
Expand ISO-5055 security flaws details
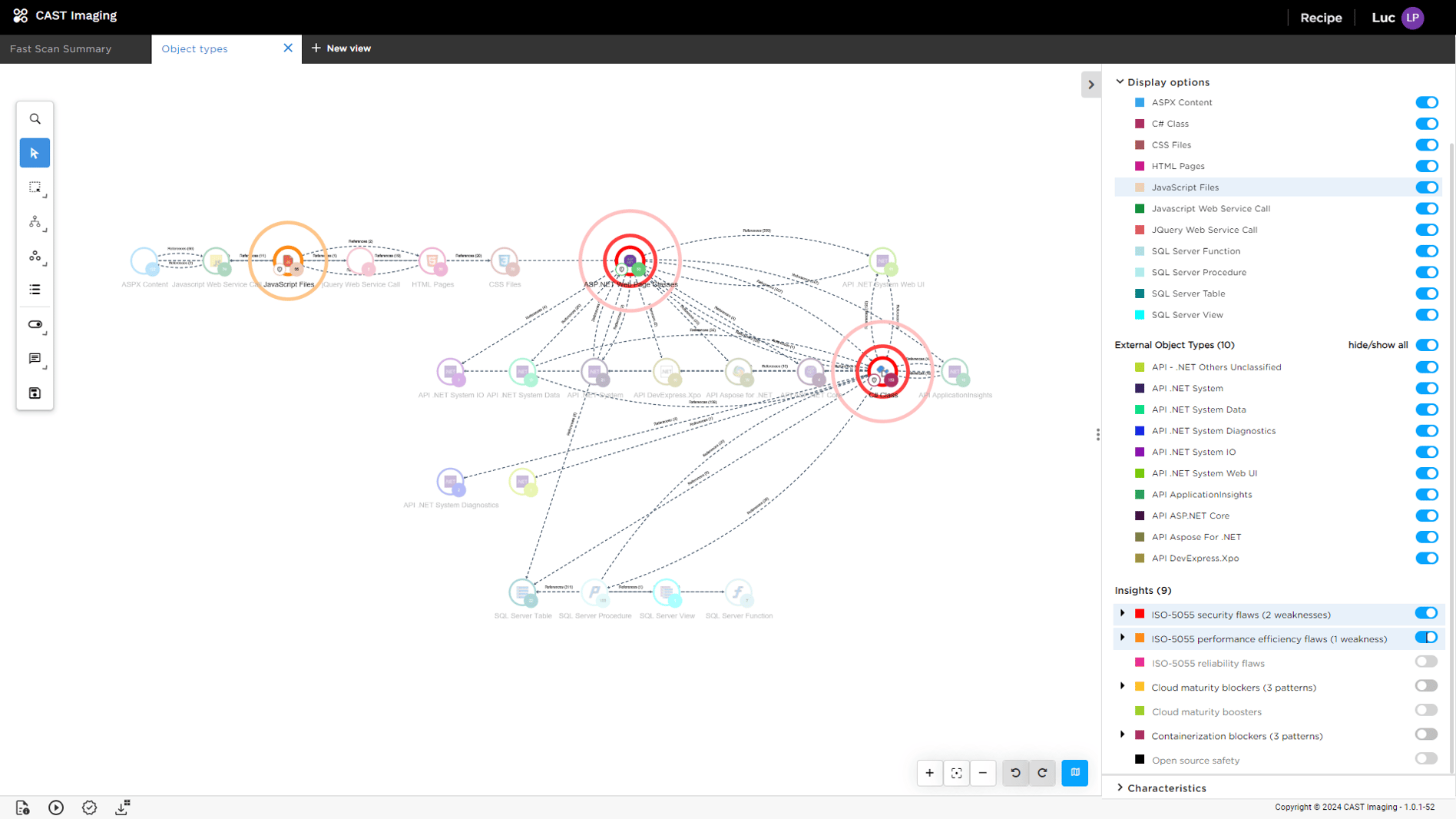coord(1123,613)
